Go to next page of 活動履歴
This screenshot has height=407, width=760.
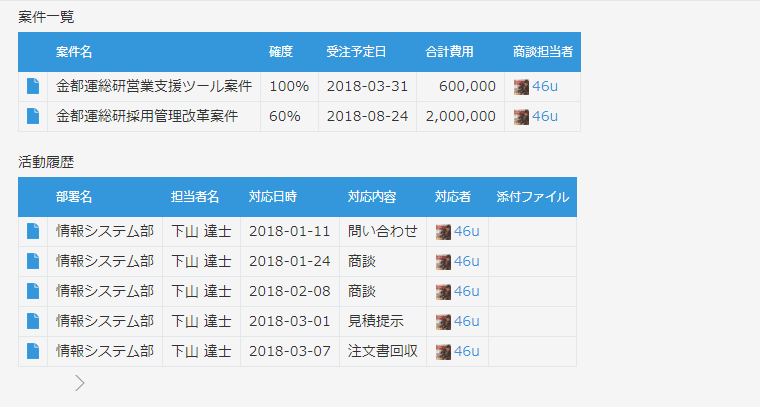pyautogui.click(x=80, y=383)
